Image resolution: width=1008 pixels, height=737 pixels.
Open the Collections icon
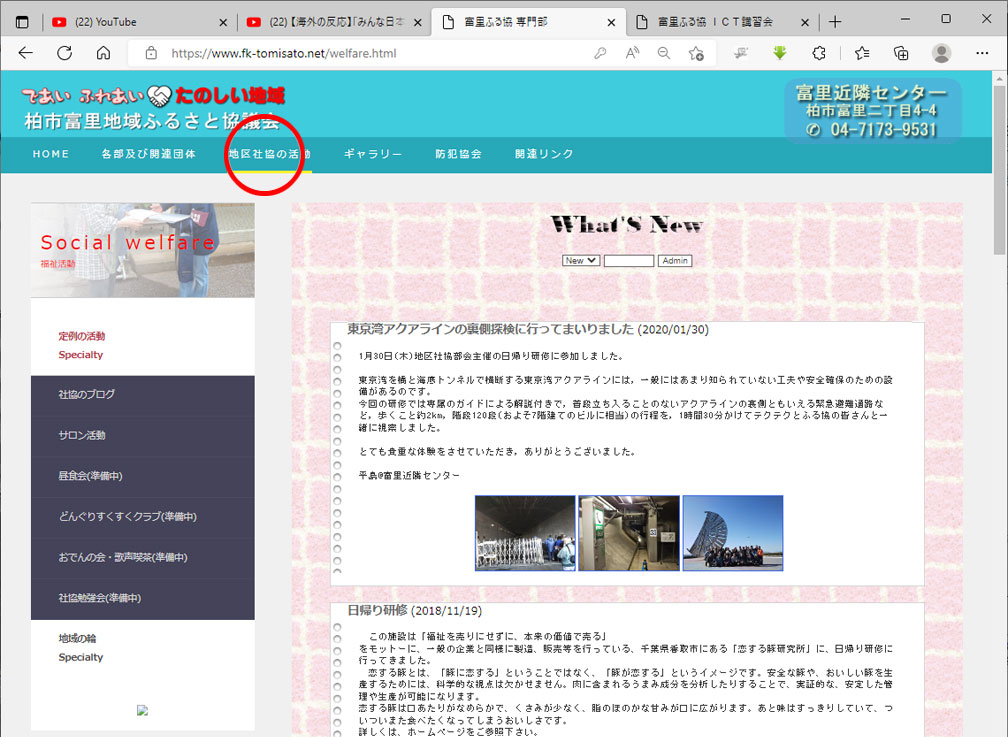tap(901, 53)
